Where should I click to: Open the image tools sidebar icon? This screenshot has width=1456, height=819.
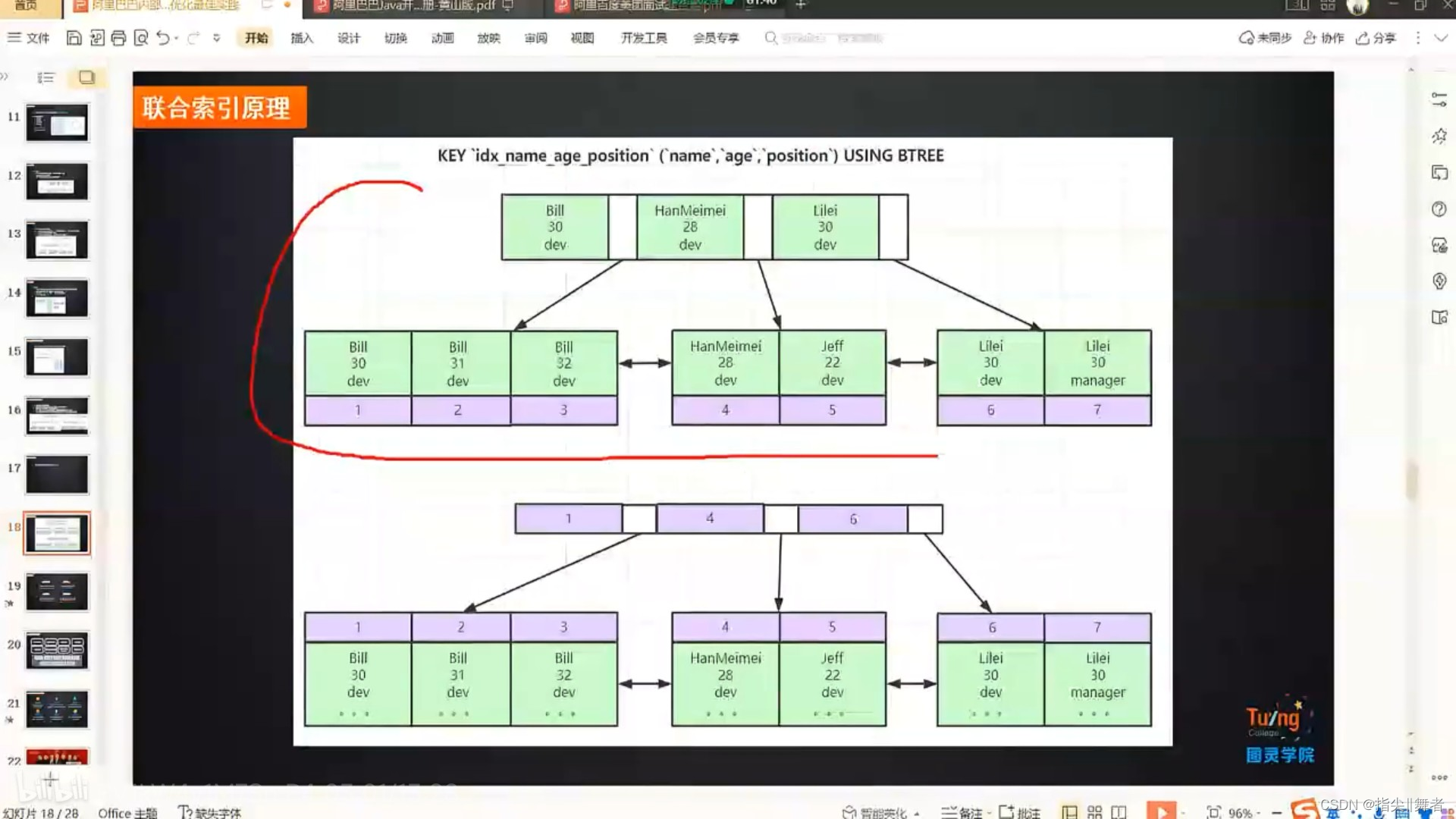coord(1439,246)
